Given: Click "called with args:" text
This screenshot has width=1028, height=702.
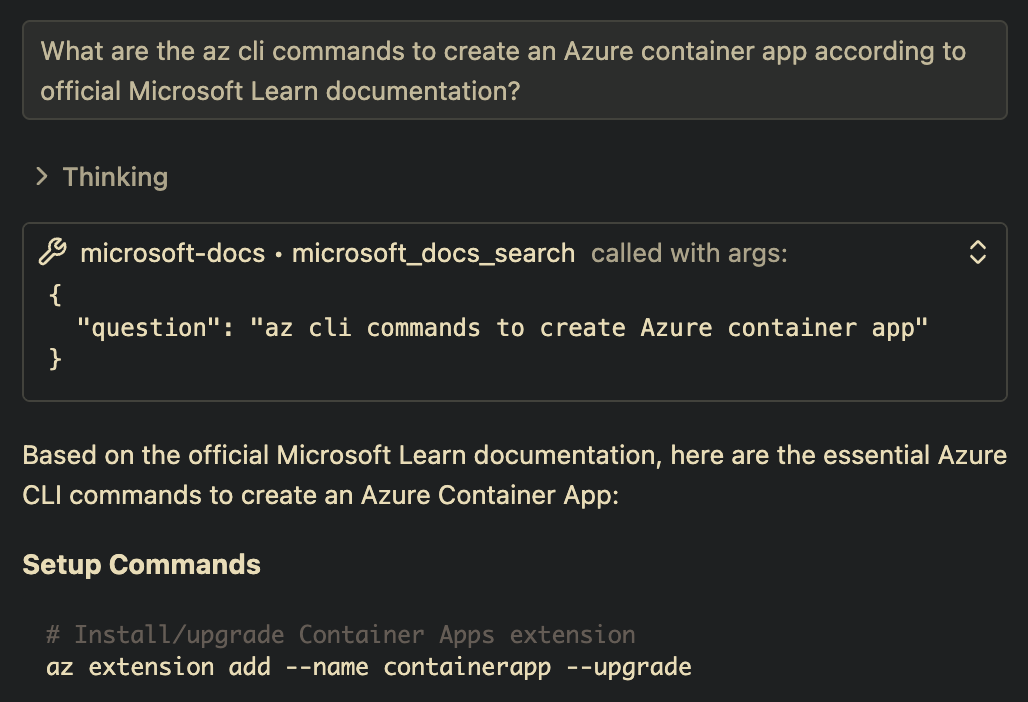Looking at the screenshot, I should click(x=689, y=253).
